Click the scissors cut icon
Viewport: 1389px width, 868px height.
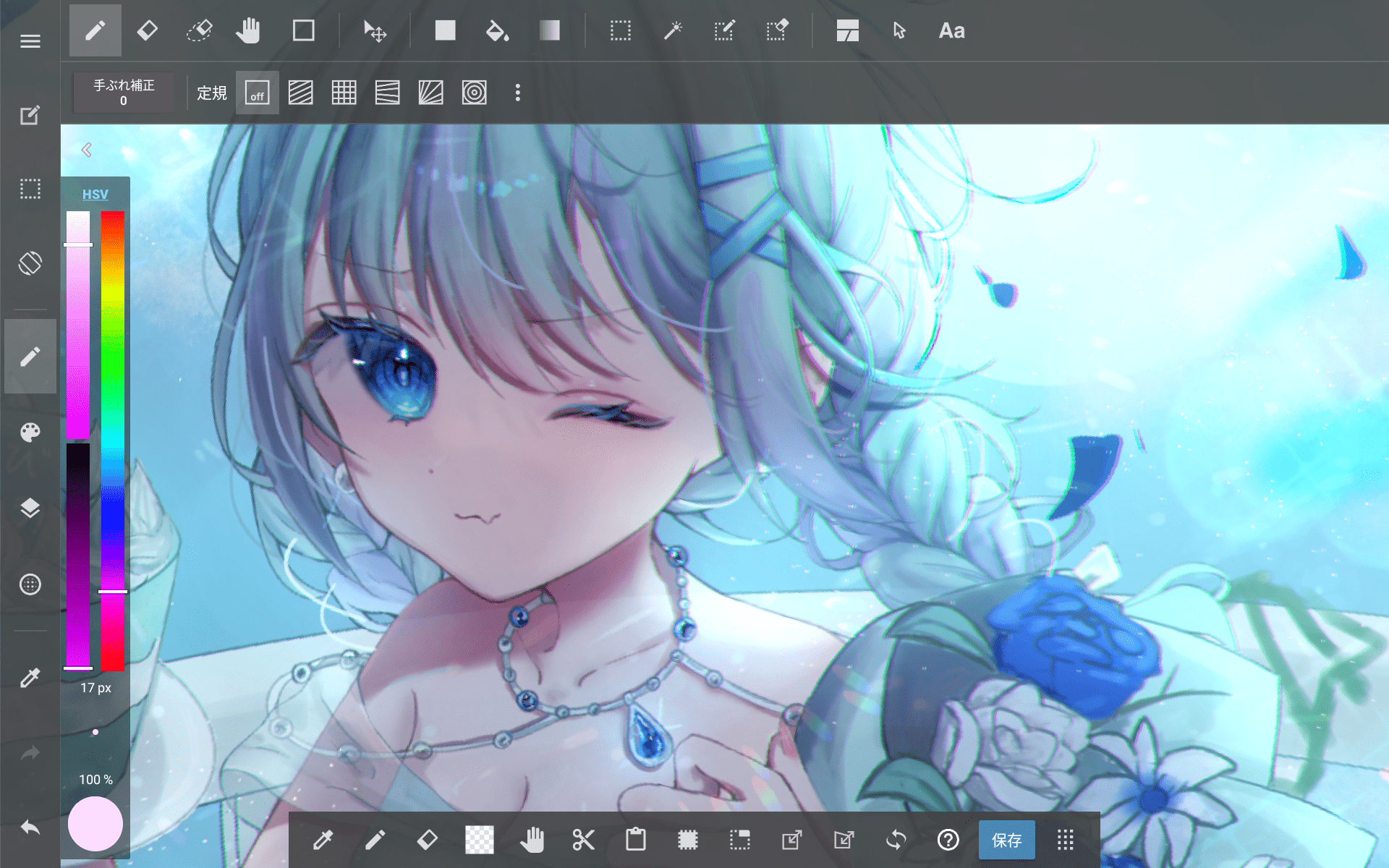click(x=583, y=840)
